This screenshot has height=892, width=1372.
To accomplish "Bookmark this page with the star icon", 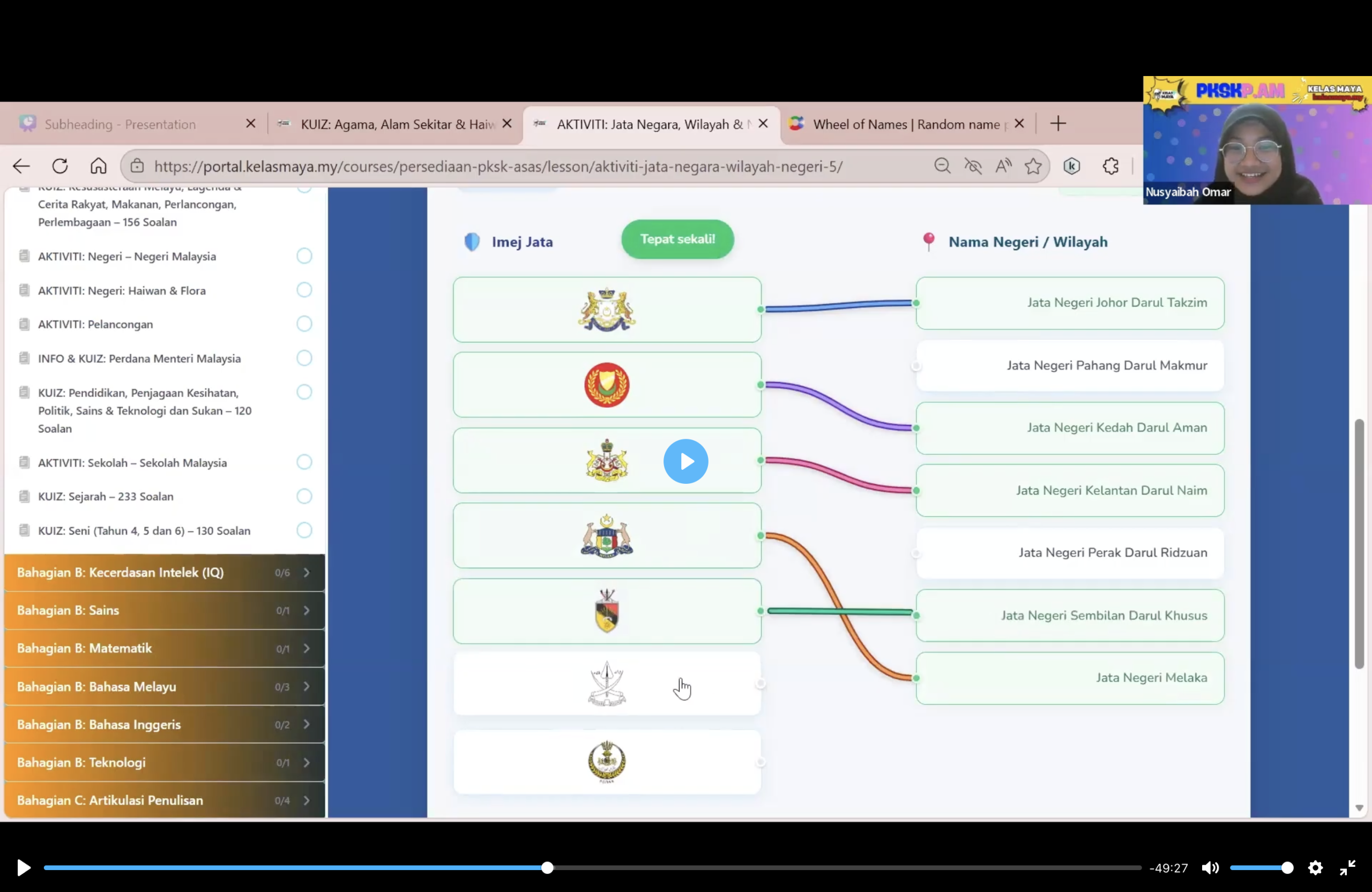I will pyautogui.click(x=1034, y=167).
